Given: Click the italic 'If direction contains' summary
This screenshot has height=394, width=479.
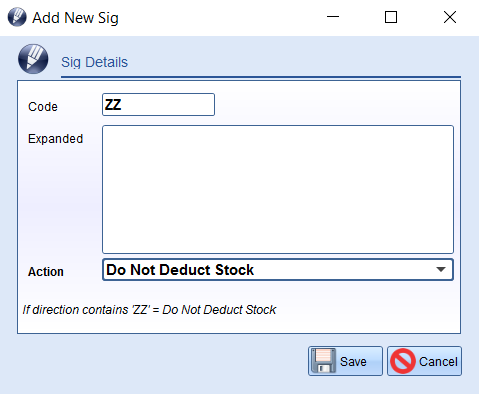Looking at the screenshot, I should (149, 310).
